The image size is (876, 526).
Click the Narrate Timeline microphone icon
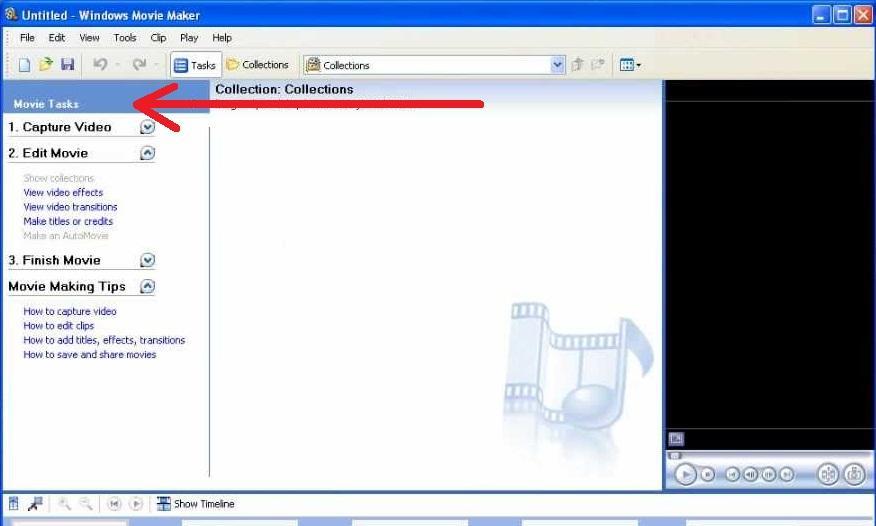[35, 504]
